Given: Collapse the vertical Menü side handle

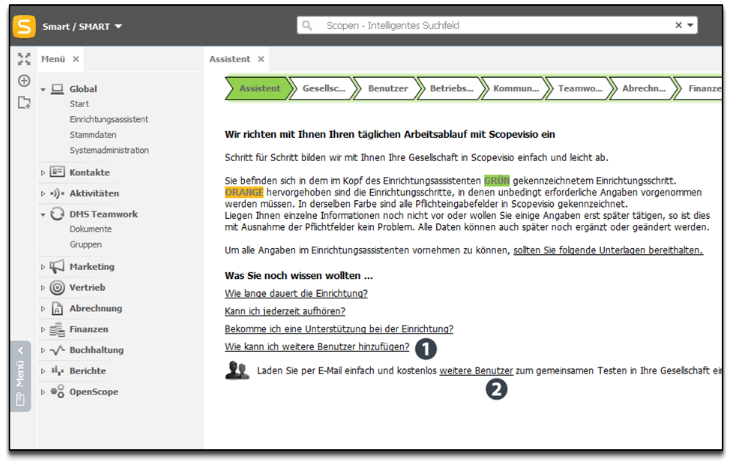Looking at the screenshot, I should (x=21, y=350).
